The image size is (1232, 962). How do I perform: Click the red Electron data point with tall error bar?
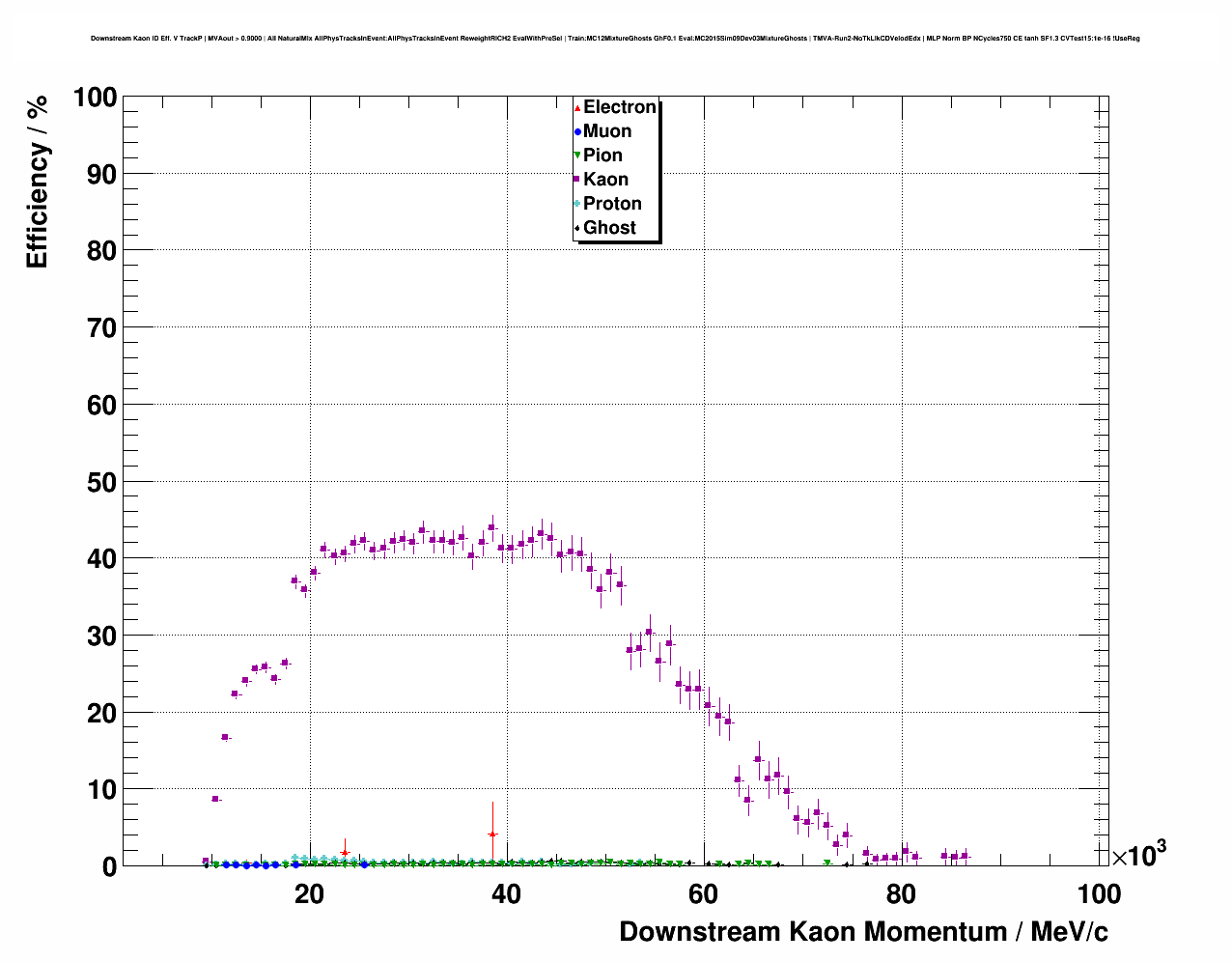click(x=492, y=834)
